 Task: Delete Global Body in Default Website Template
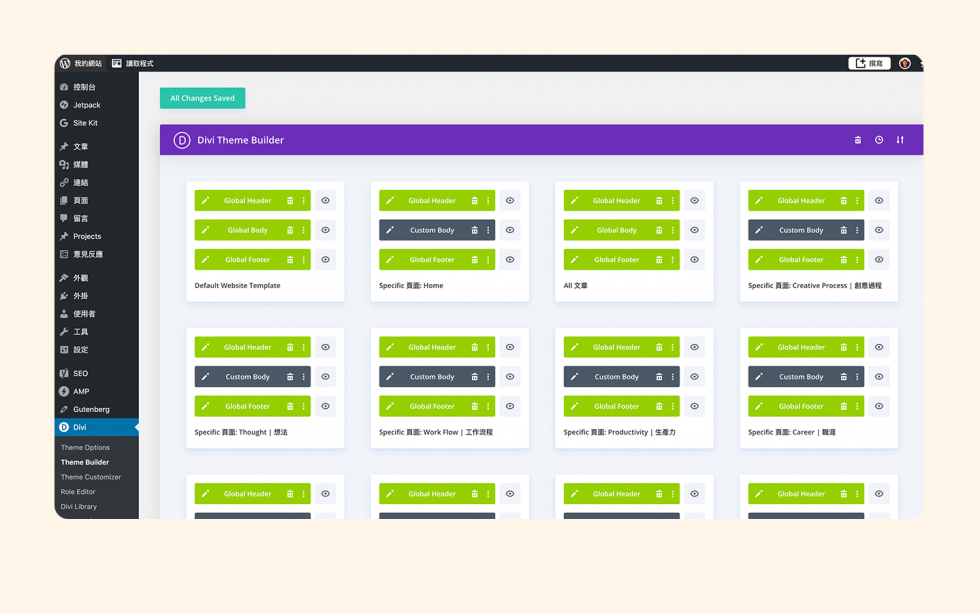(290, 230)
